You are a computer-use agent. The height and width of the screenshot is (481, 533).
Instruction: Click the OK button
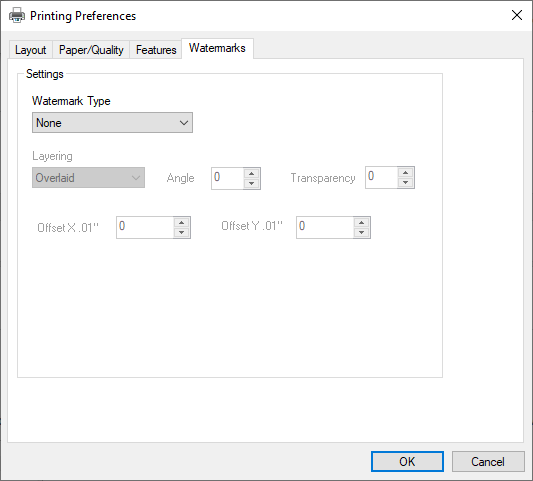click(x=407, y=462)
